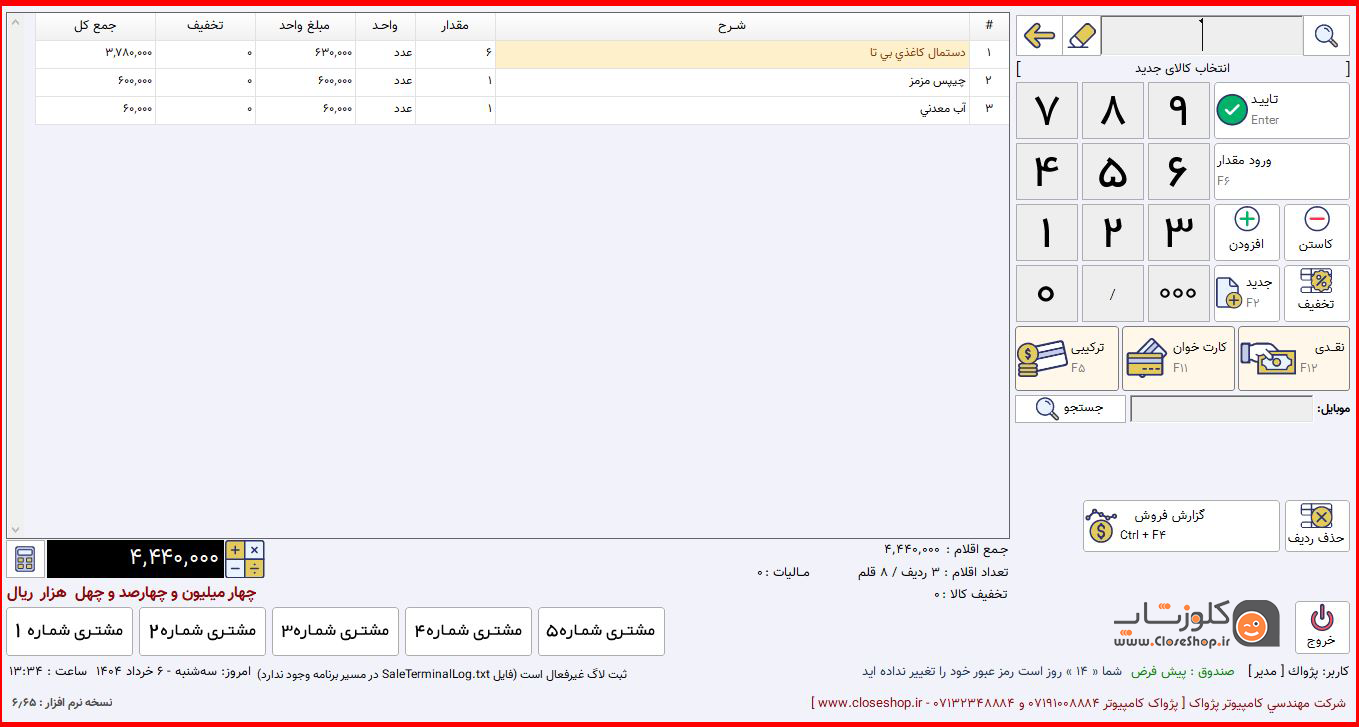This screenshot has width=1359, height=727.
Task: Click the top product code entry field
Action: point(1202,36)
